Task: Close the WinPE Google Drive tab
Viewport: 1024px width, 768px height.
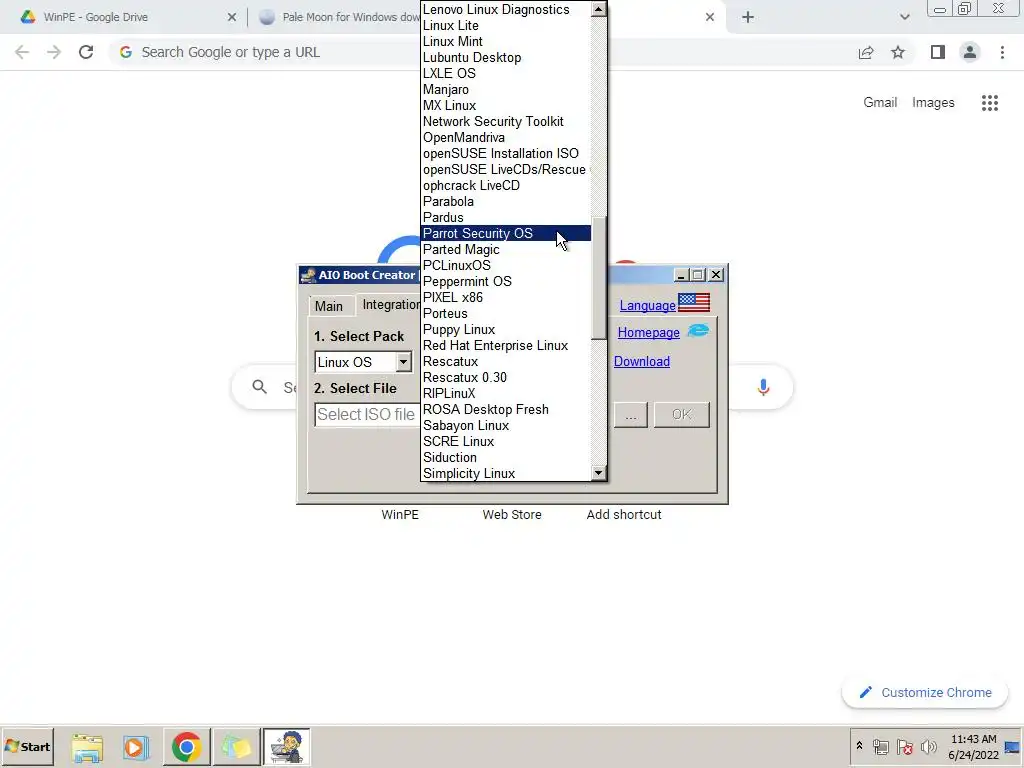Action: click(232, 17)
